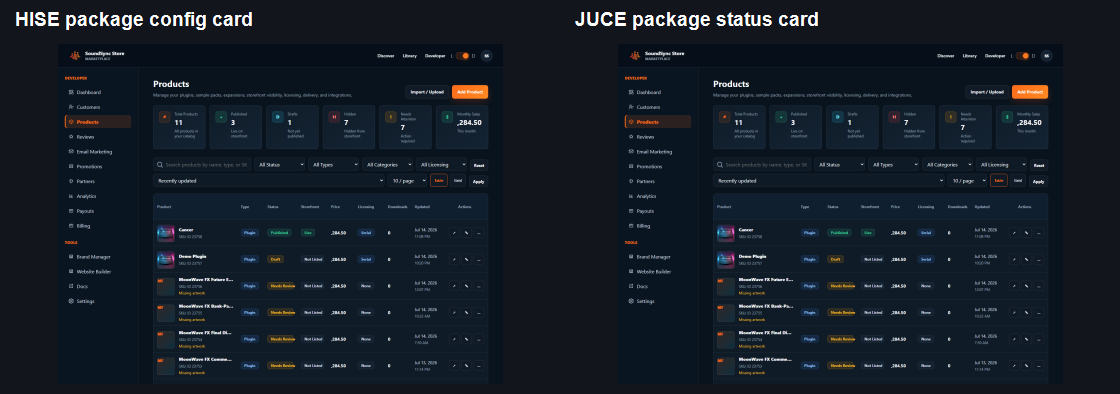Viewport: 1120px width, 394px height.
Task: Open more-actions menu for Cancer row, HISE card
Action: click(478, 233)
